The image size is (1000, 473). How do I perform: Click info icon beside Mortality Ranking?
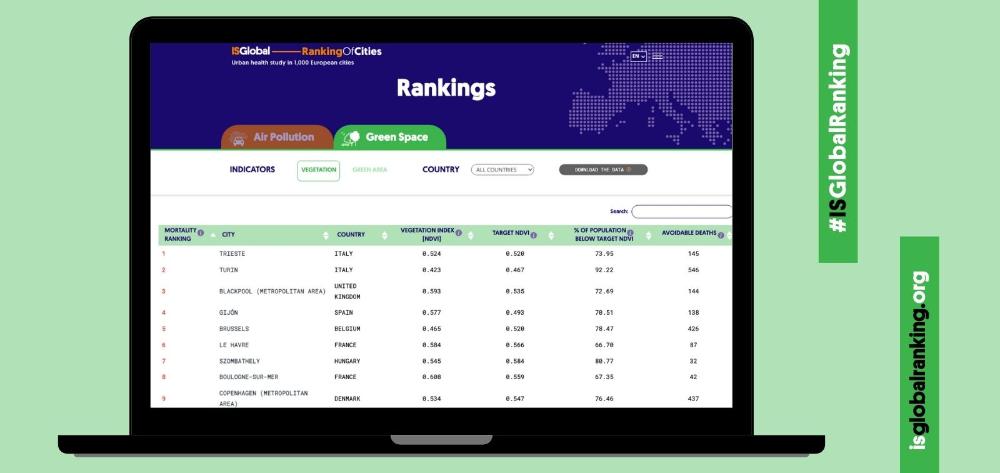coord(201,233)
